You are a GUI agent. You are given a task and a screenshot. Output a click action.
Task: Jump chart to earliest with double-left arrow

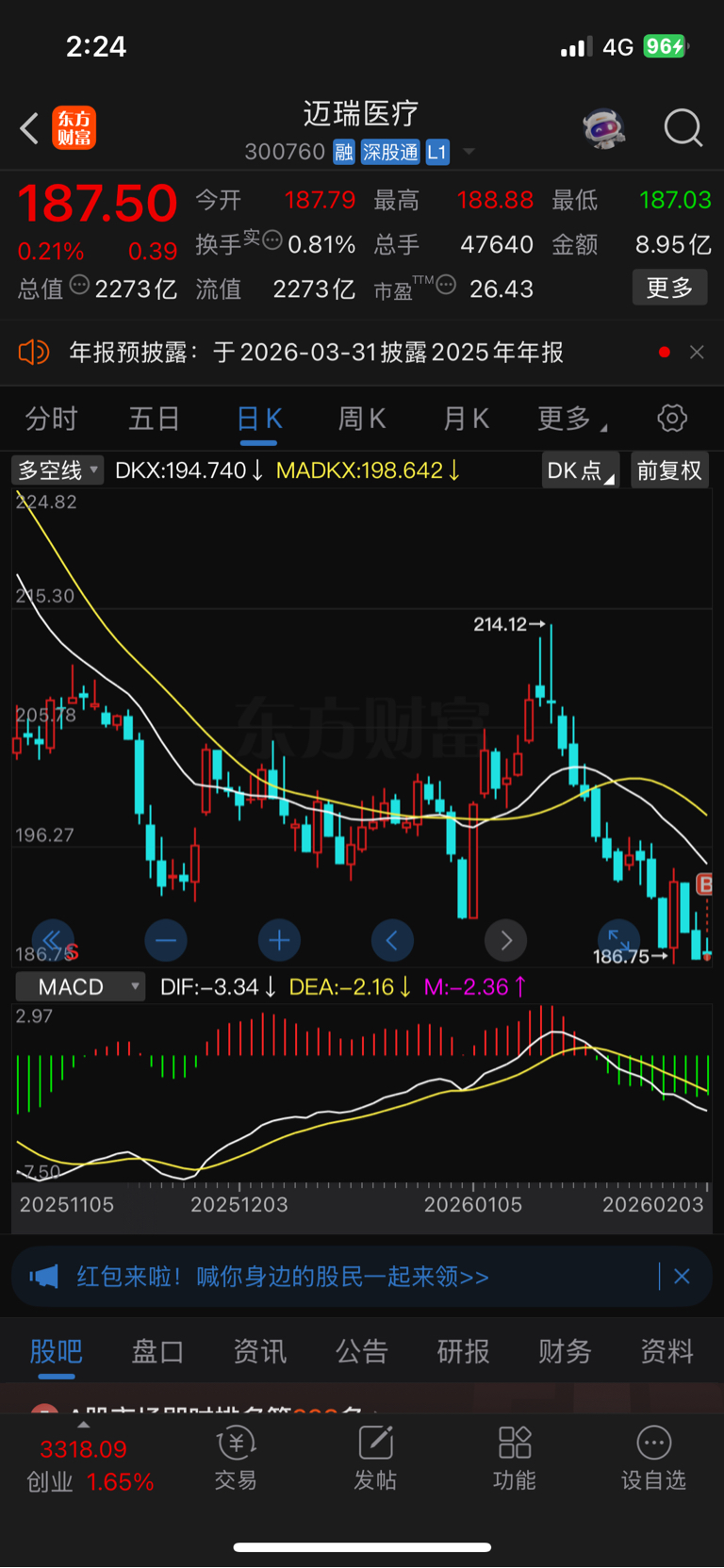pos(53,940)
